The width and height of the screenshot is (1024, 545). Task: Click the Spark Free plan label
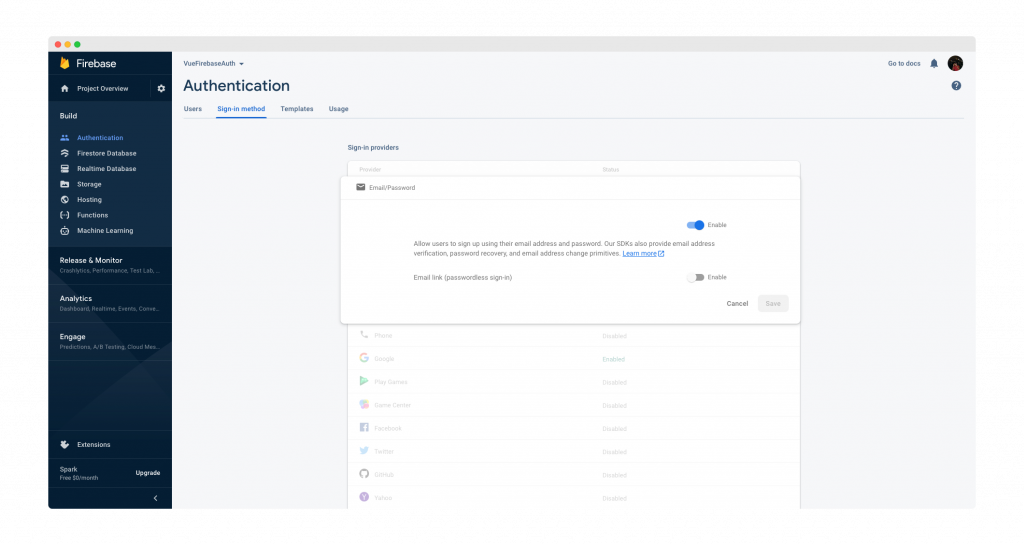pyautogui.click(x=79, y=473)
